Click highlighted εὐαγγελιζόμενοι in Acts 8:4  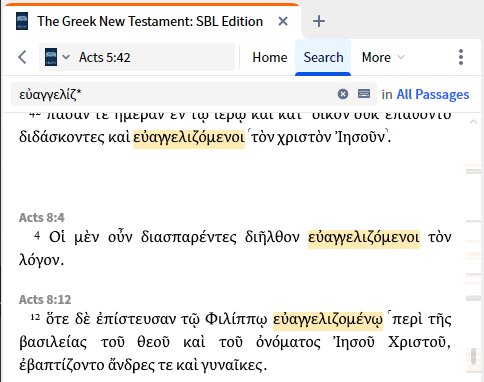pos(364,238)
